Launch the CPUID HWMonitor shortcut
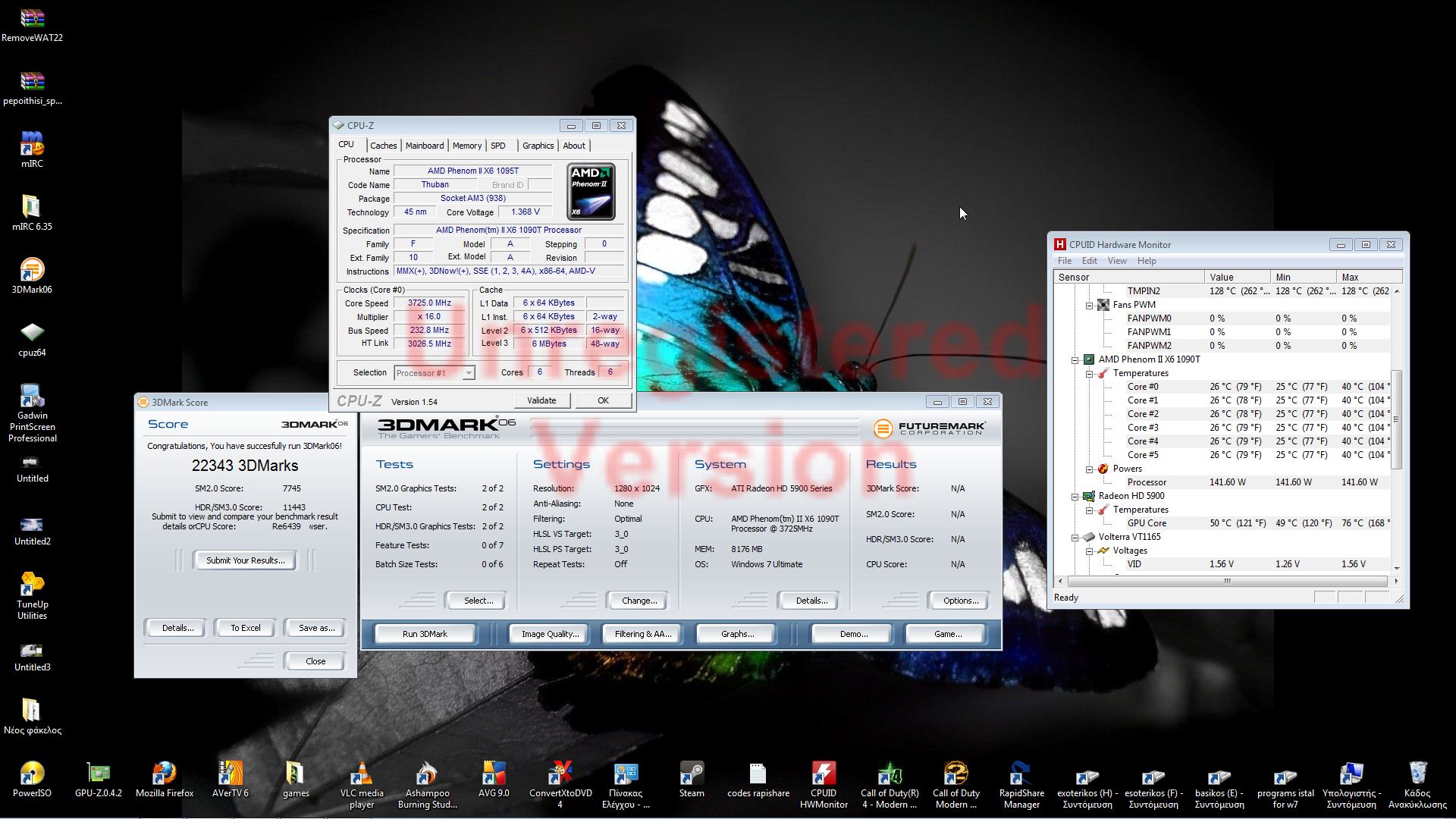 click(x=824, y=785)
